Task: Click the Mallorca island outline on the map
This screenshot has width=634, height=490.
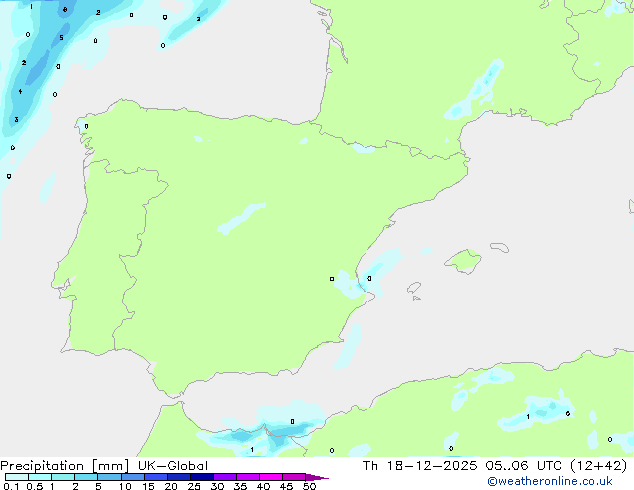Action: 463,261
